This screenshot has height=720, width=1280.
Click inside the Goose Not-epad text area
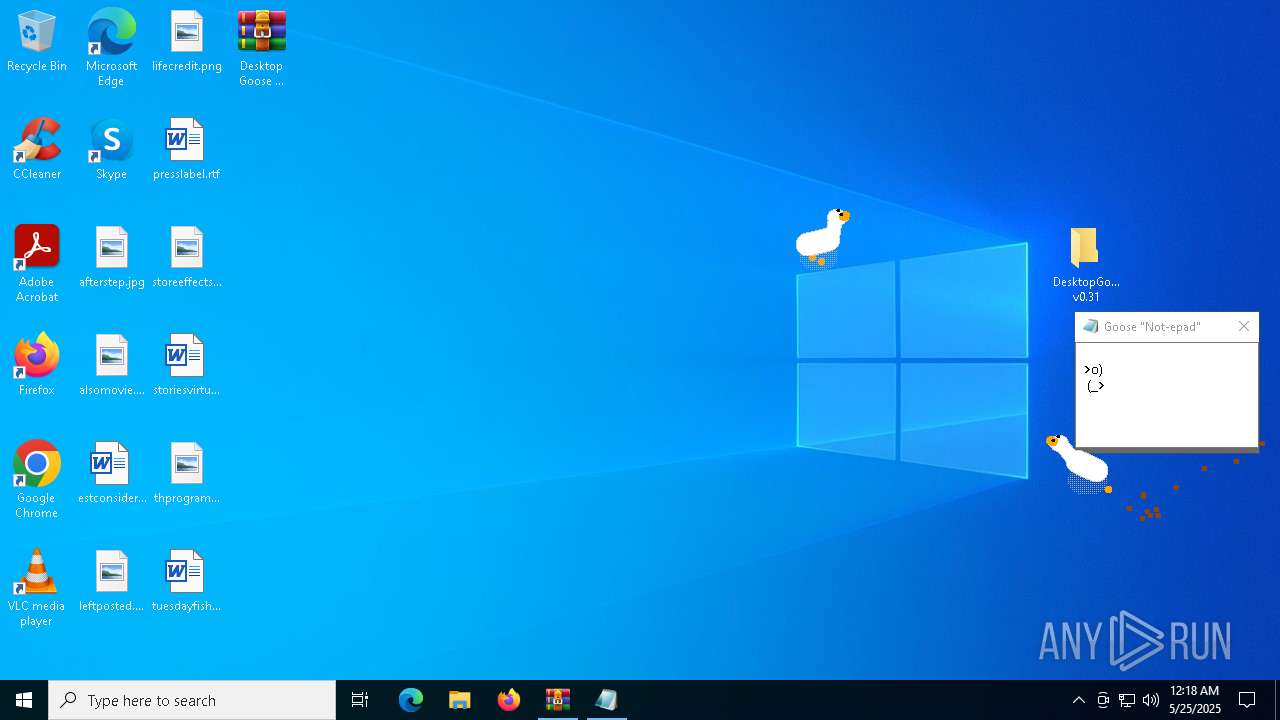click(x=1166, y=394)
